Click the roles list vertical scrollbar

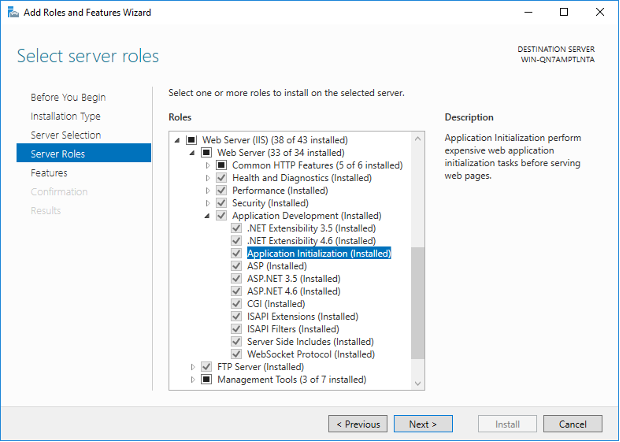pos(417,300)
